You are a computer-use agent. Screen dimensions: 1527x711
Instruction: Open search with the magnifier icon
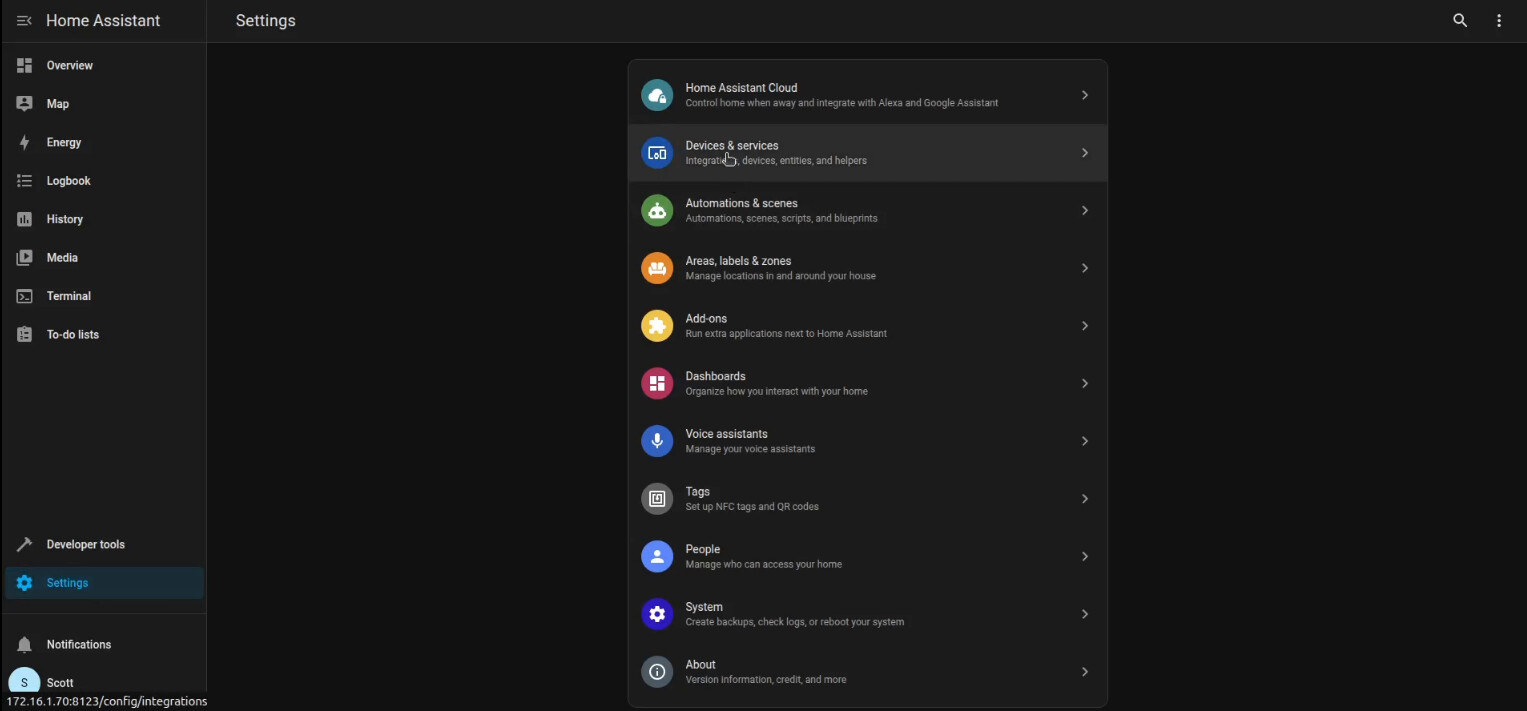click(x=1460, y=21)
